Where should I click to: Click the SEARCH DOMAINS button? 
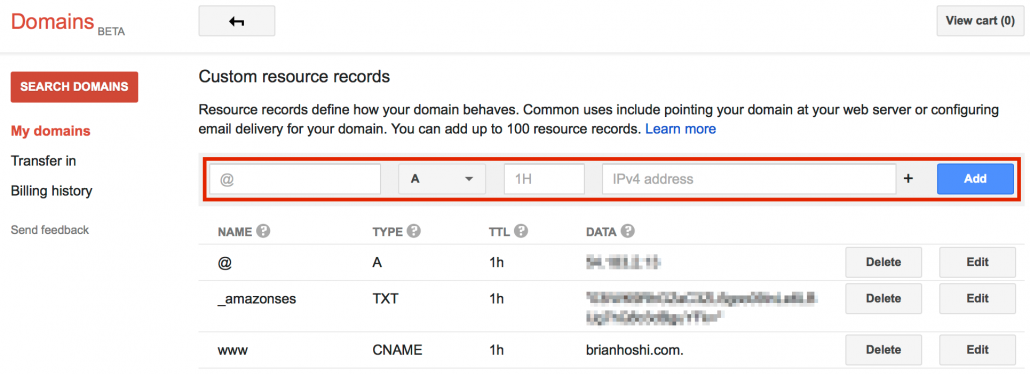pyautogui.click(x=74, y=87)
